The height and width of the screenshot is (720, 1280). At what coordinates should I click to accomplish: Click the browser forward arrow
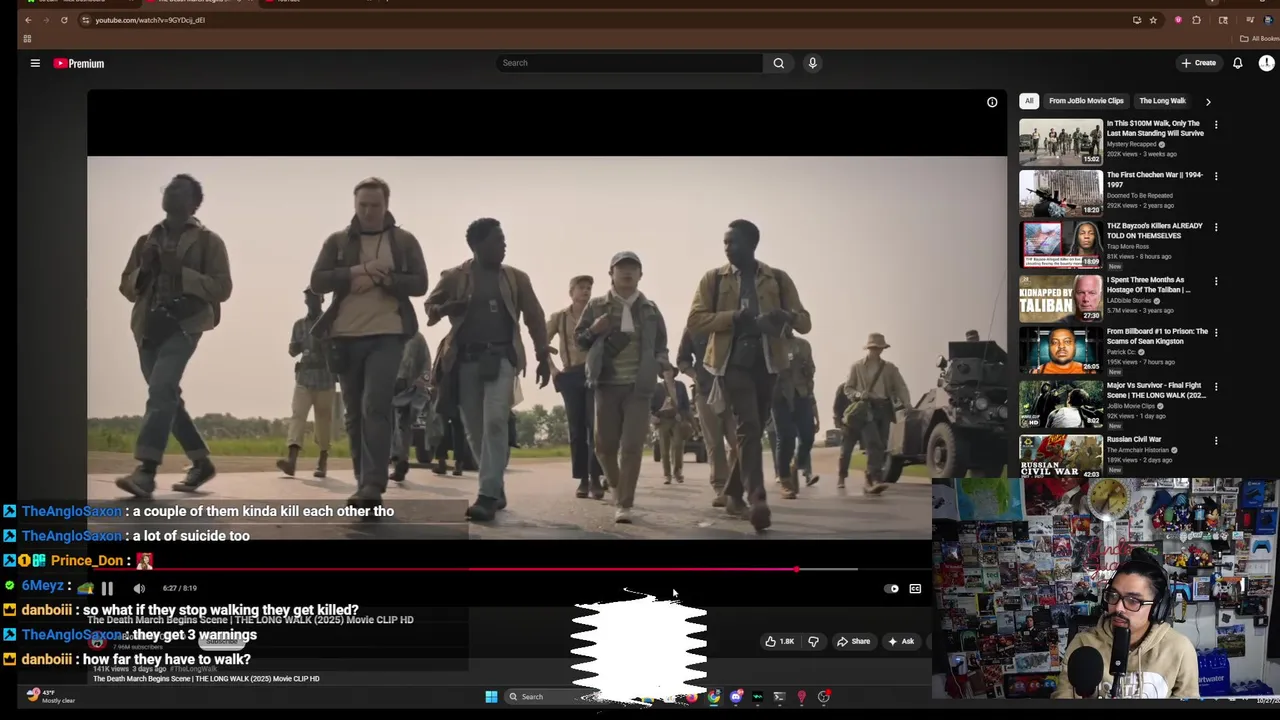[x=46, y=20]
